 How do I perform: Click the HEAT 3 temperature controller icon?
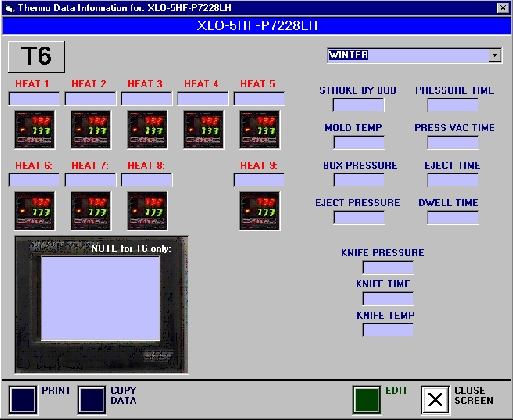(147, 130)
